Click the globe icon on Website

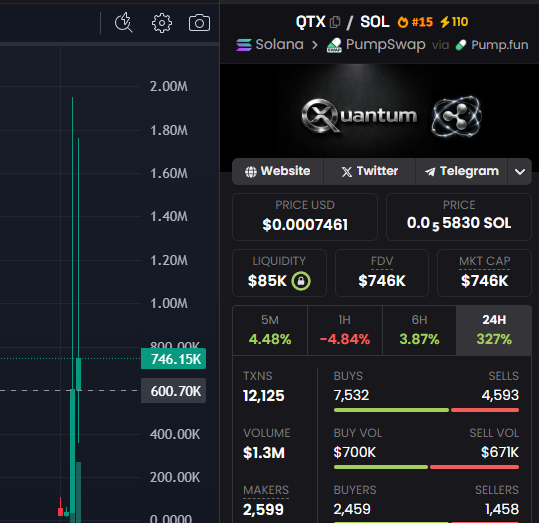[x=251, y=172]
